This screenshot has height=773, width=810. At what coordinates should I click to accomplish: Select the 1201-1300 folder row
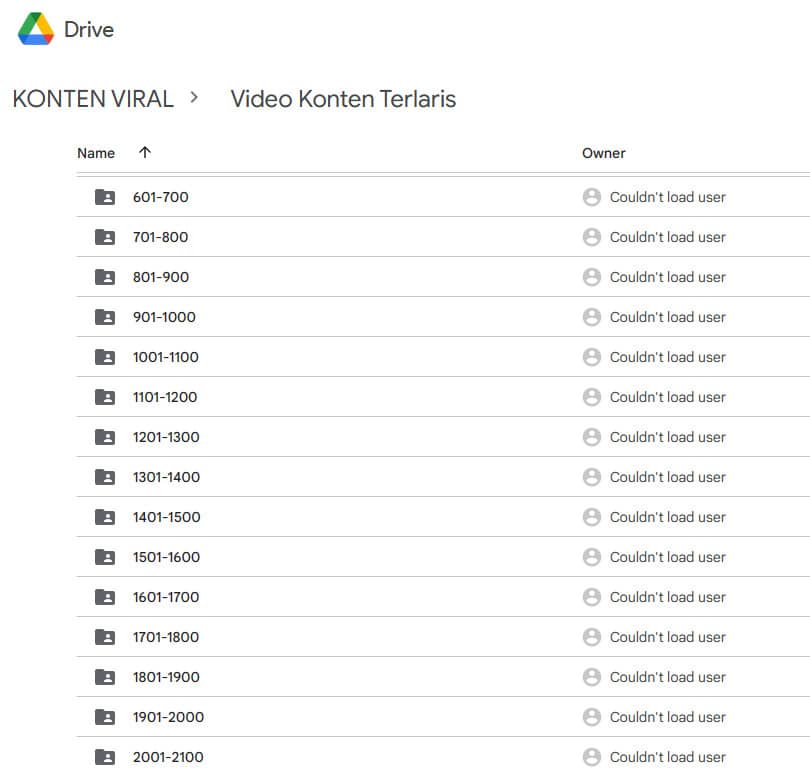(443, 437)
